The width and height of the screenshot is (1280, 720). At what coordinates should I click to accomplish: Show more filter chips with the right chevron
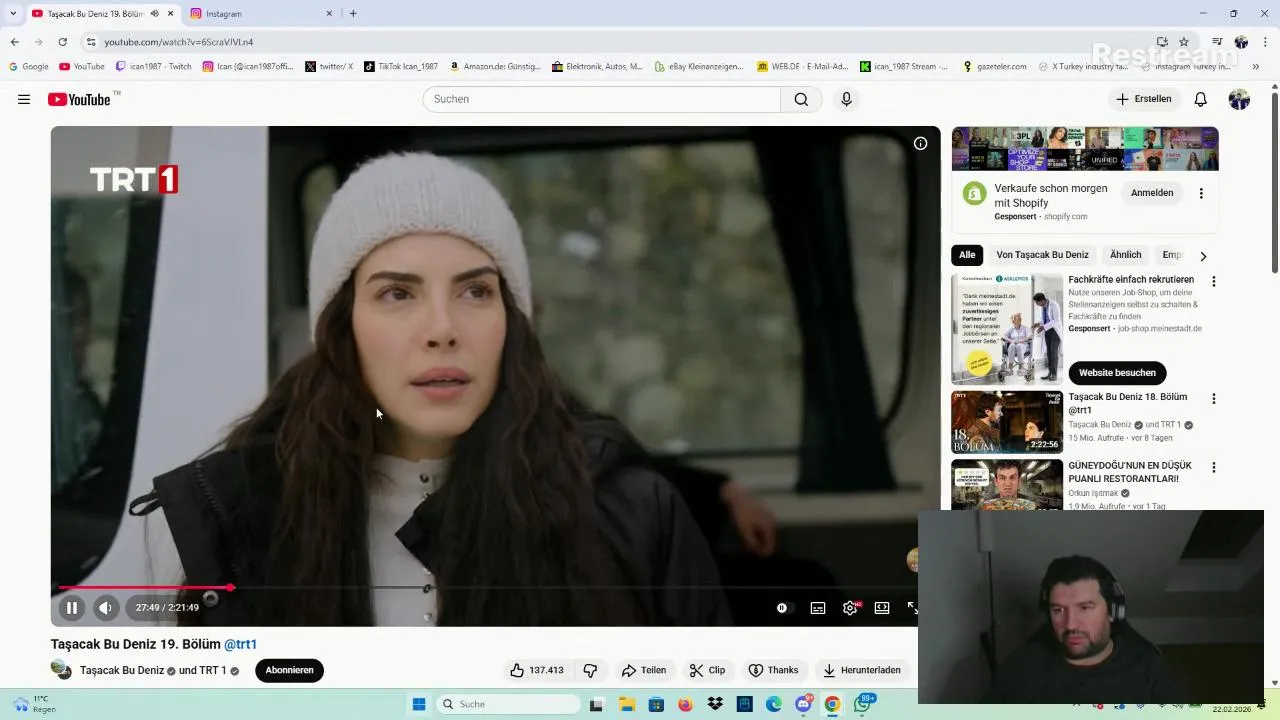(x=1203, y=256)
